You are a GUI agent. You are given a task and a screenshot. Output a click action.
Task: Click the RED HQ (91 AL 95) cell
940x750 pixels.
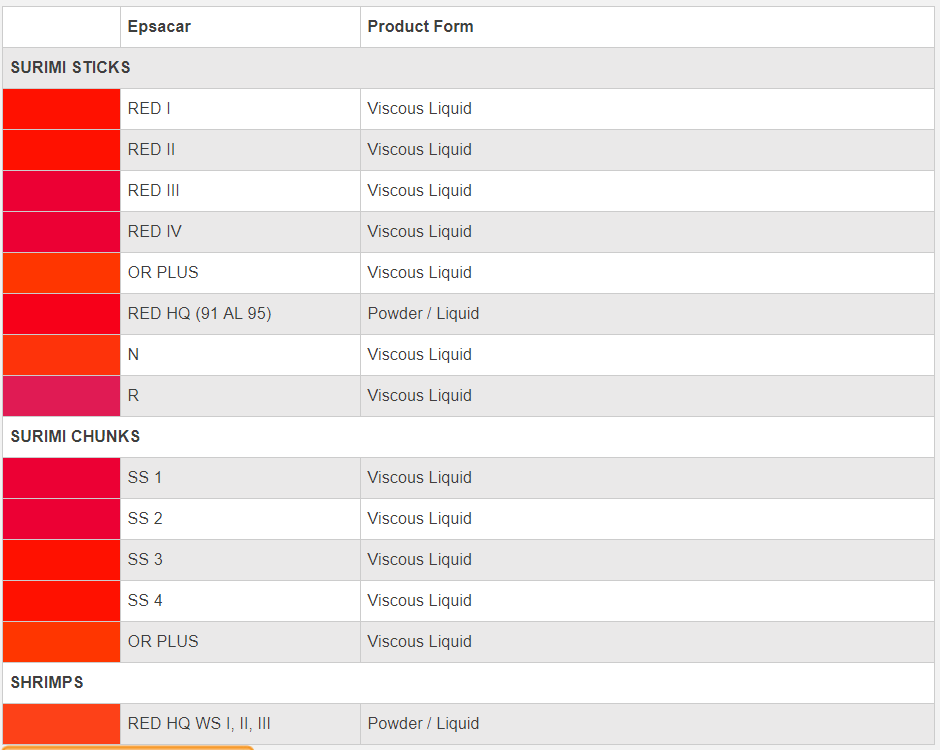pos(199,314)
